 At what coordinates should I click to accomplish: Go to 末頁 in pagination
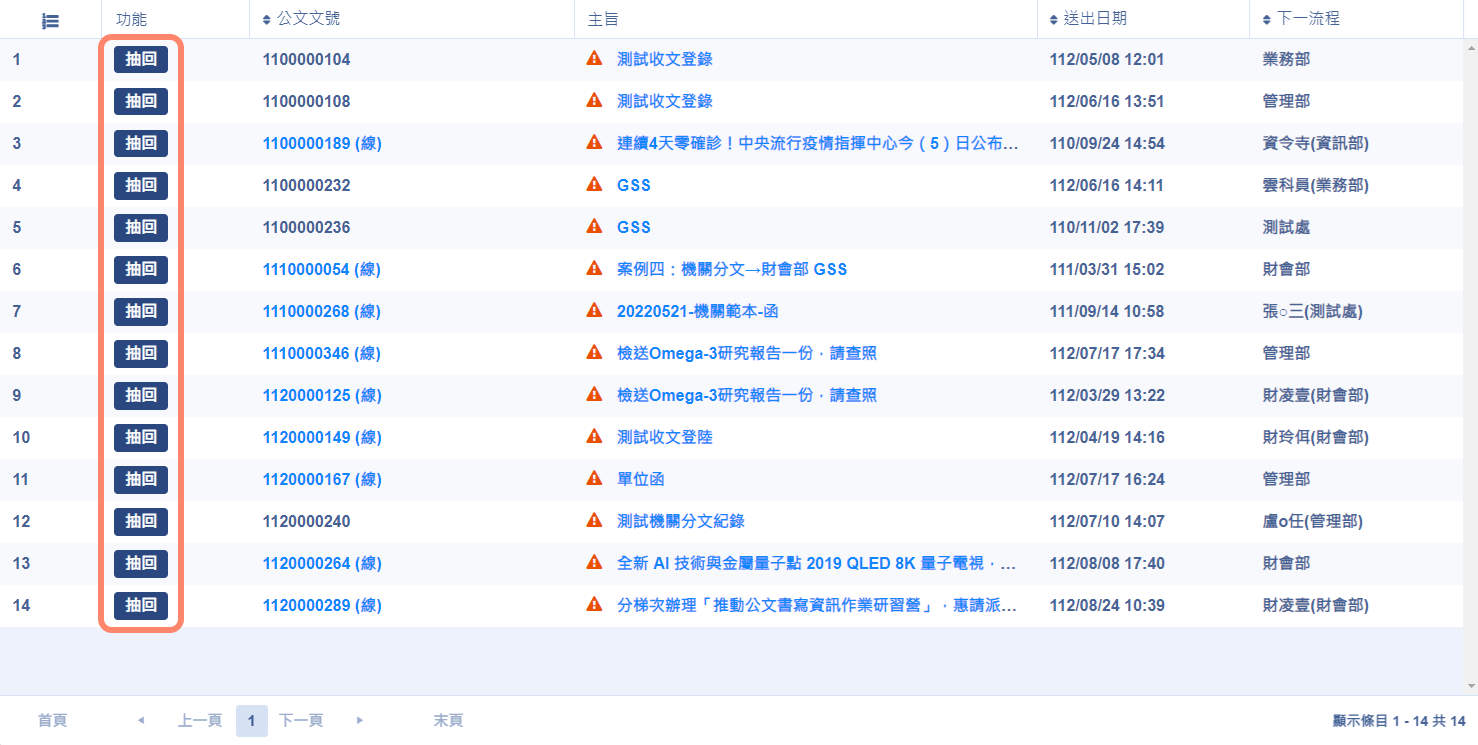point(448,720)
